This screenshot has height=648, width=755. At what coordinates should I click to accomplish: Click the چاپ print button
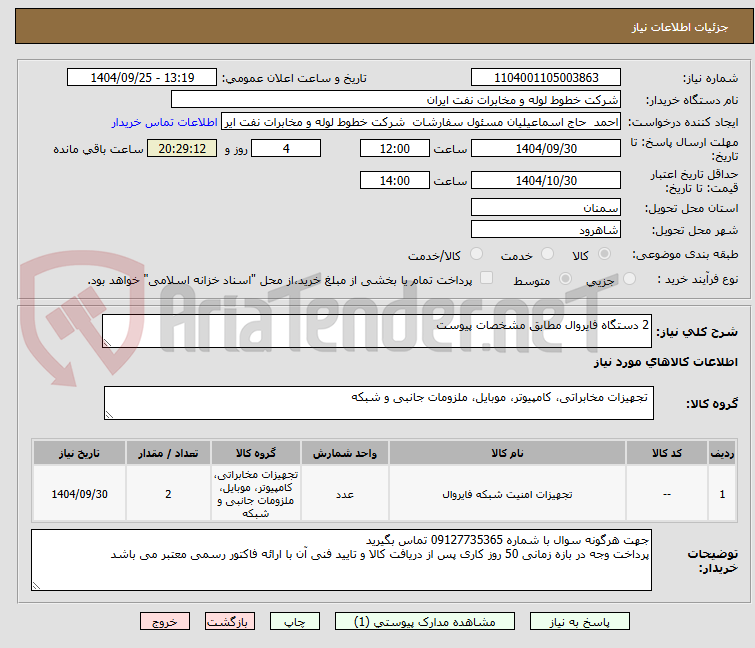pos(294,622)
